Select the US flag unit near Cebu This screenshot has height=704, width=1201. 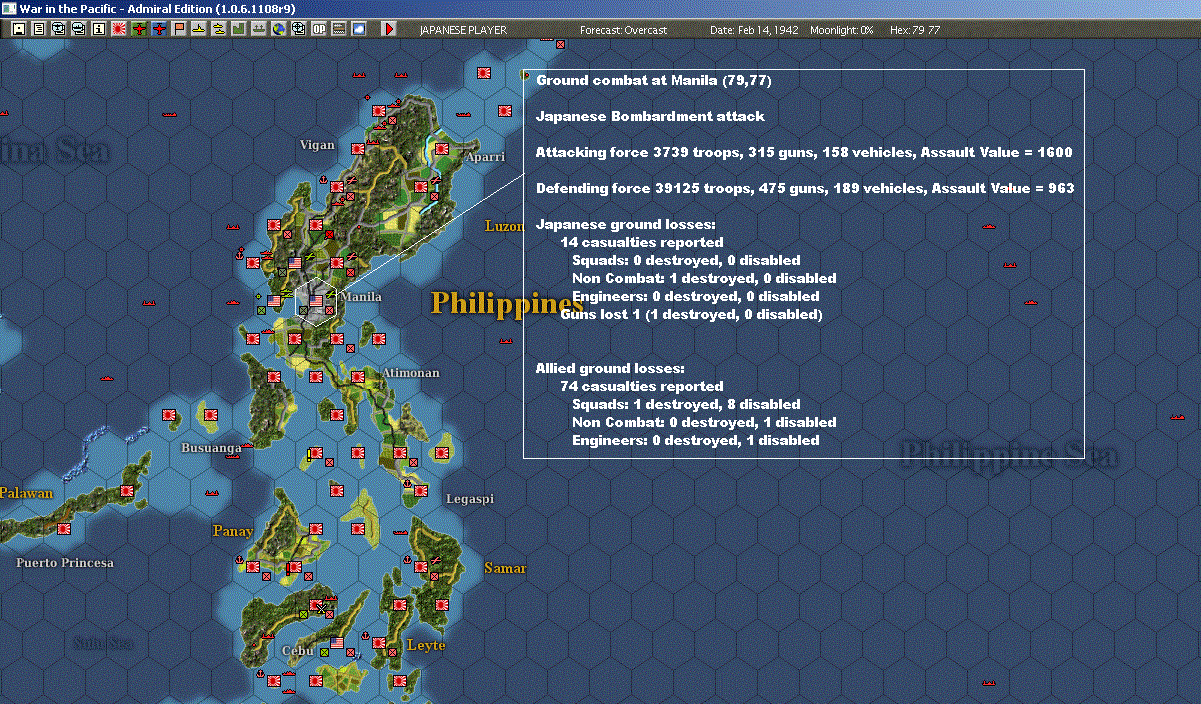(x=337, y=642)
